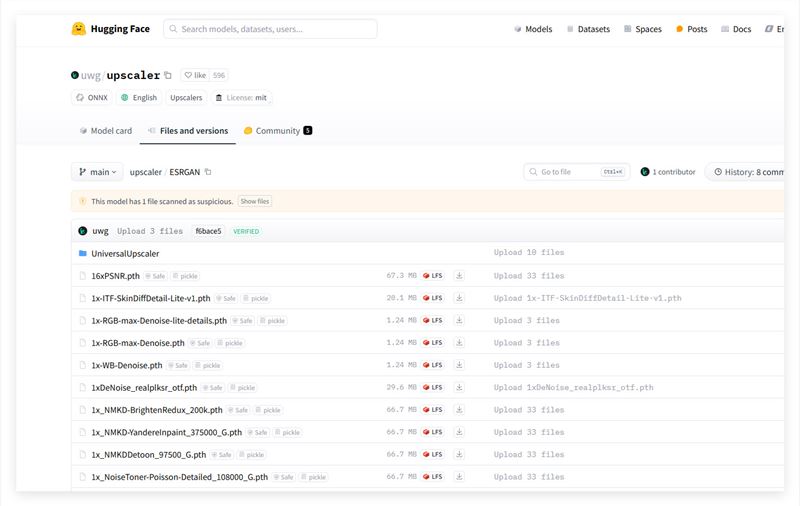The image size is (800, 506).
Task: Open the Datasets nav item
Action: (588, 29)
